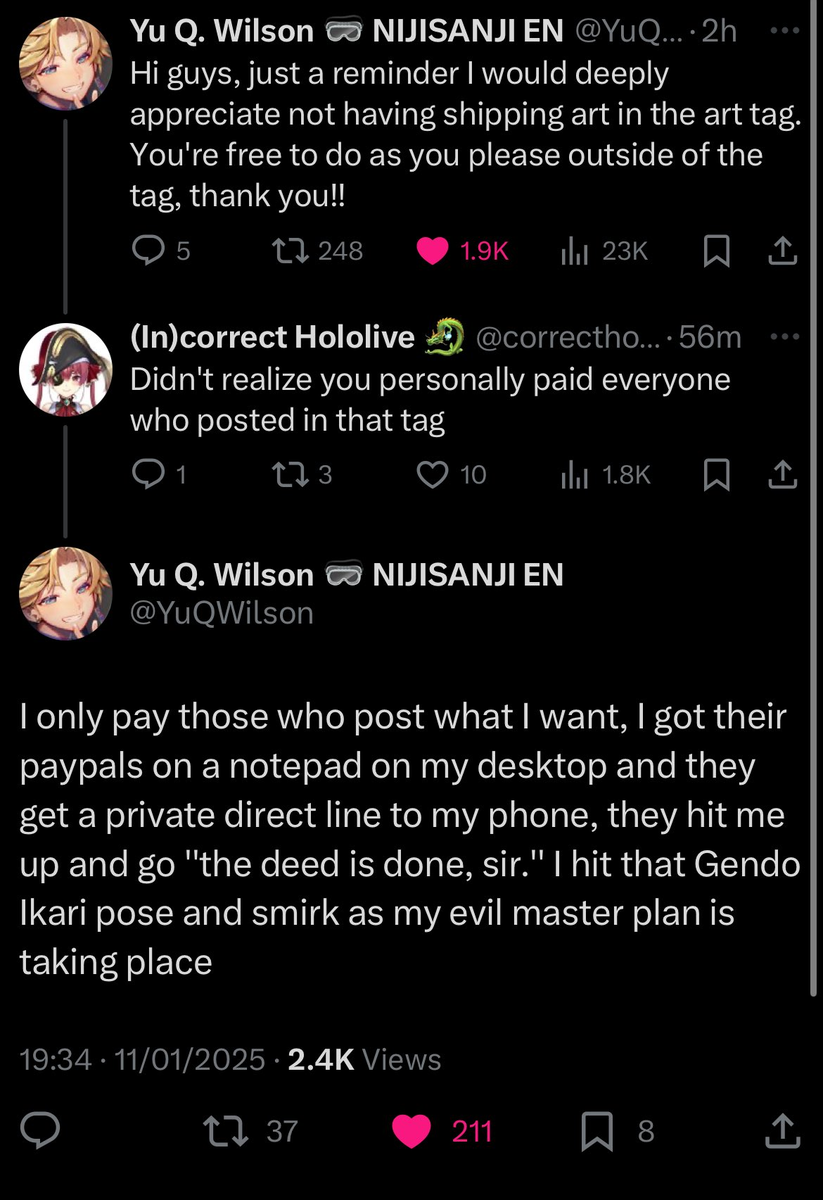Open the (In)correct Hololive display name
The image size is (823, 1200).
coord(272,338)
